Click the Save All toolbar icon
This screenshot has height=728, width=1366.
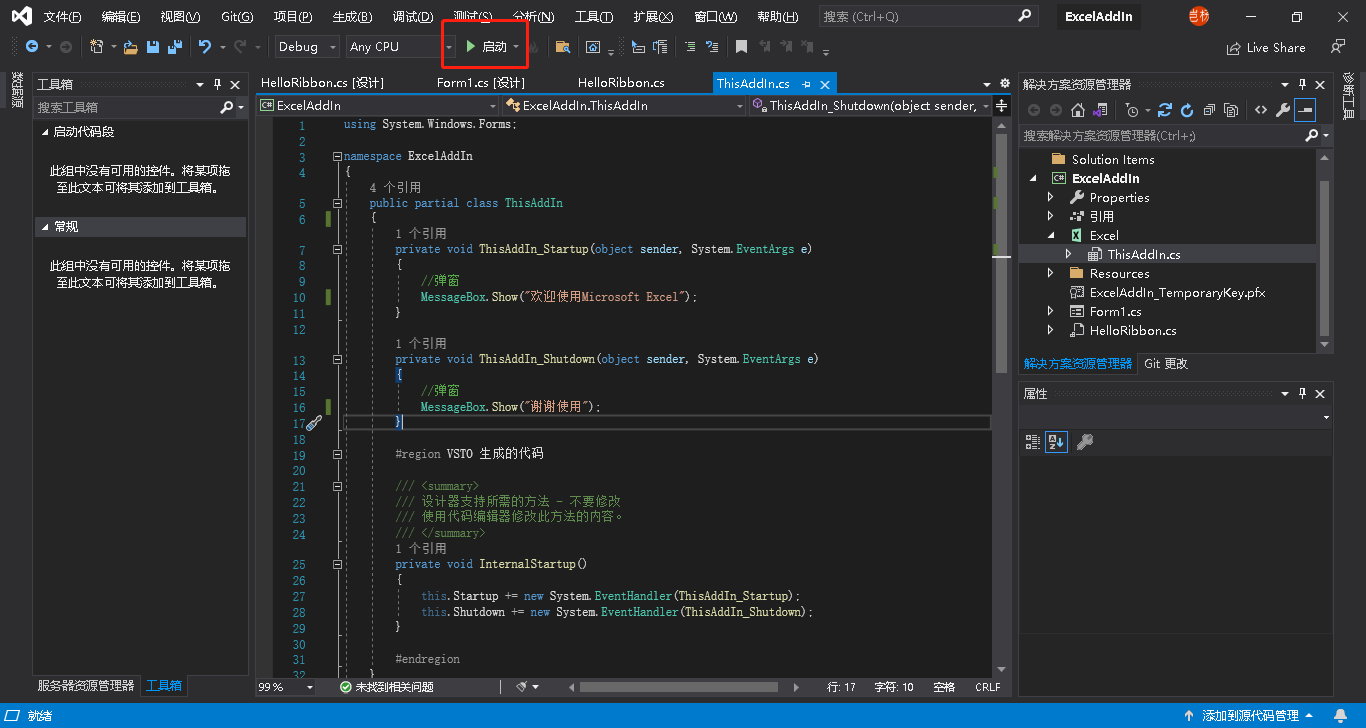pos(175,47)
